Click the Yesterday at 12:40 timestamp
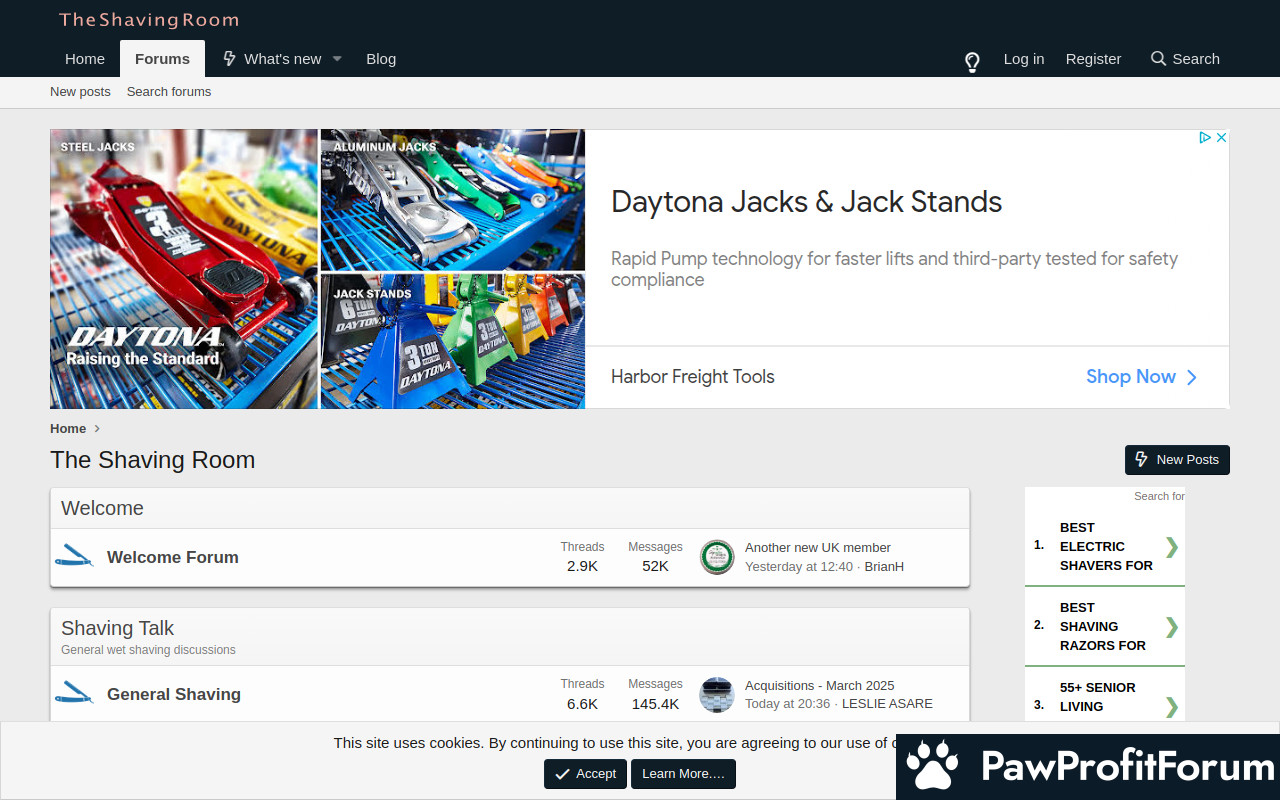The width and height of the screenshot is (1280, 800). tap(799, 567)
